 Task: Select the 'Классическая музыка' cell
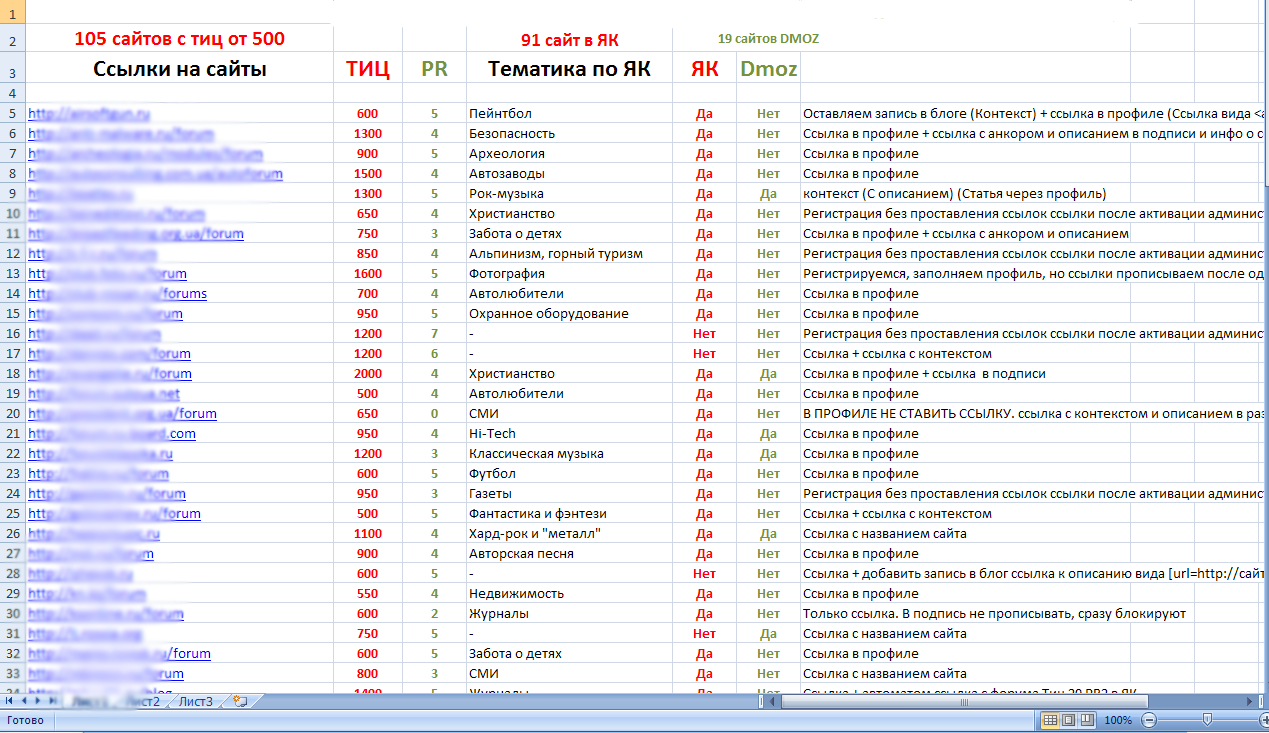click(569, 453)
